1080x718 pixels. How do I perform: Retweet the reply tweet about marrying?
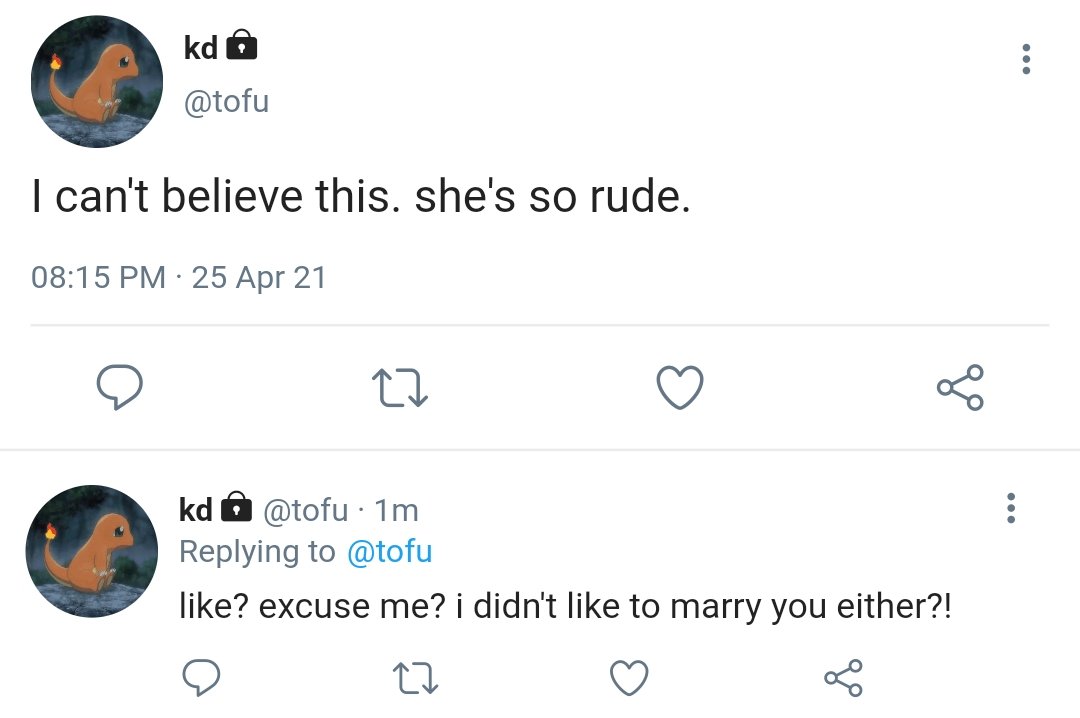[x=415, y=678]
